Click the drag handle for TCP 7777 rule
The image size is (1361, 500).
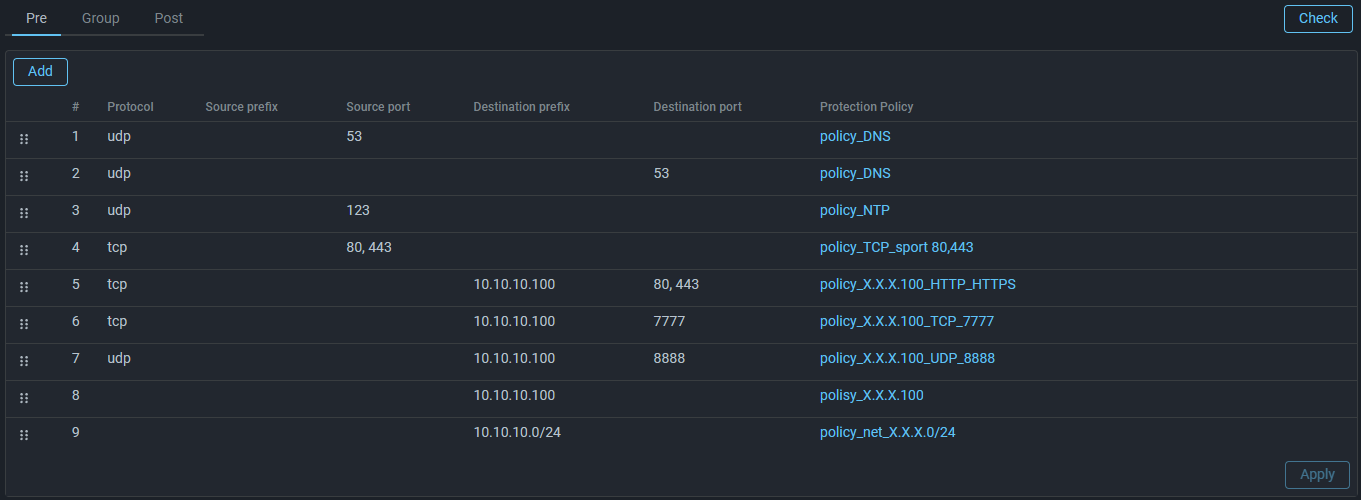pos(24,324)
